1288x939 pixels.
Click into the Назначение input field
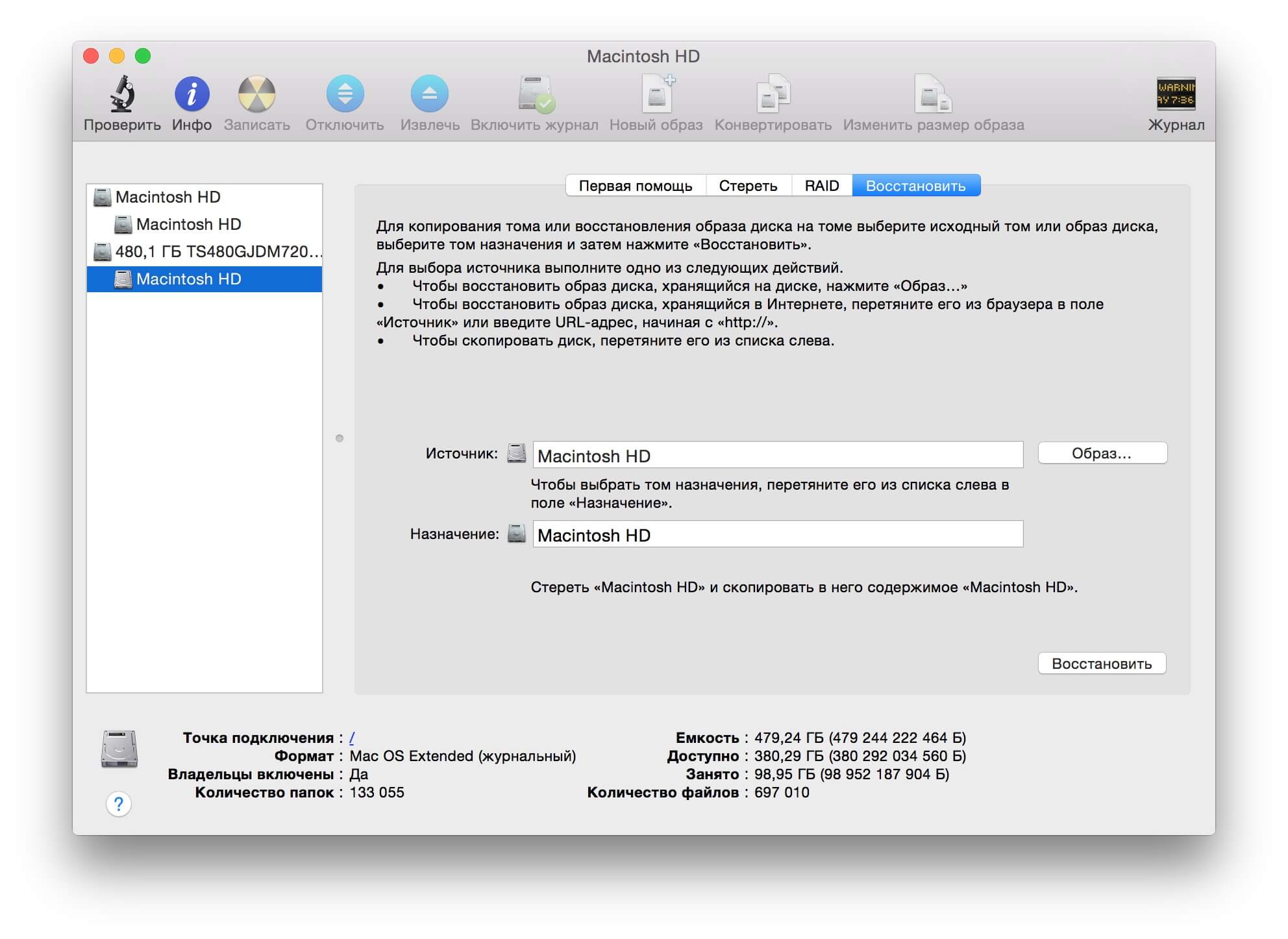[x=778, y=534]
